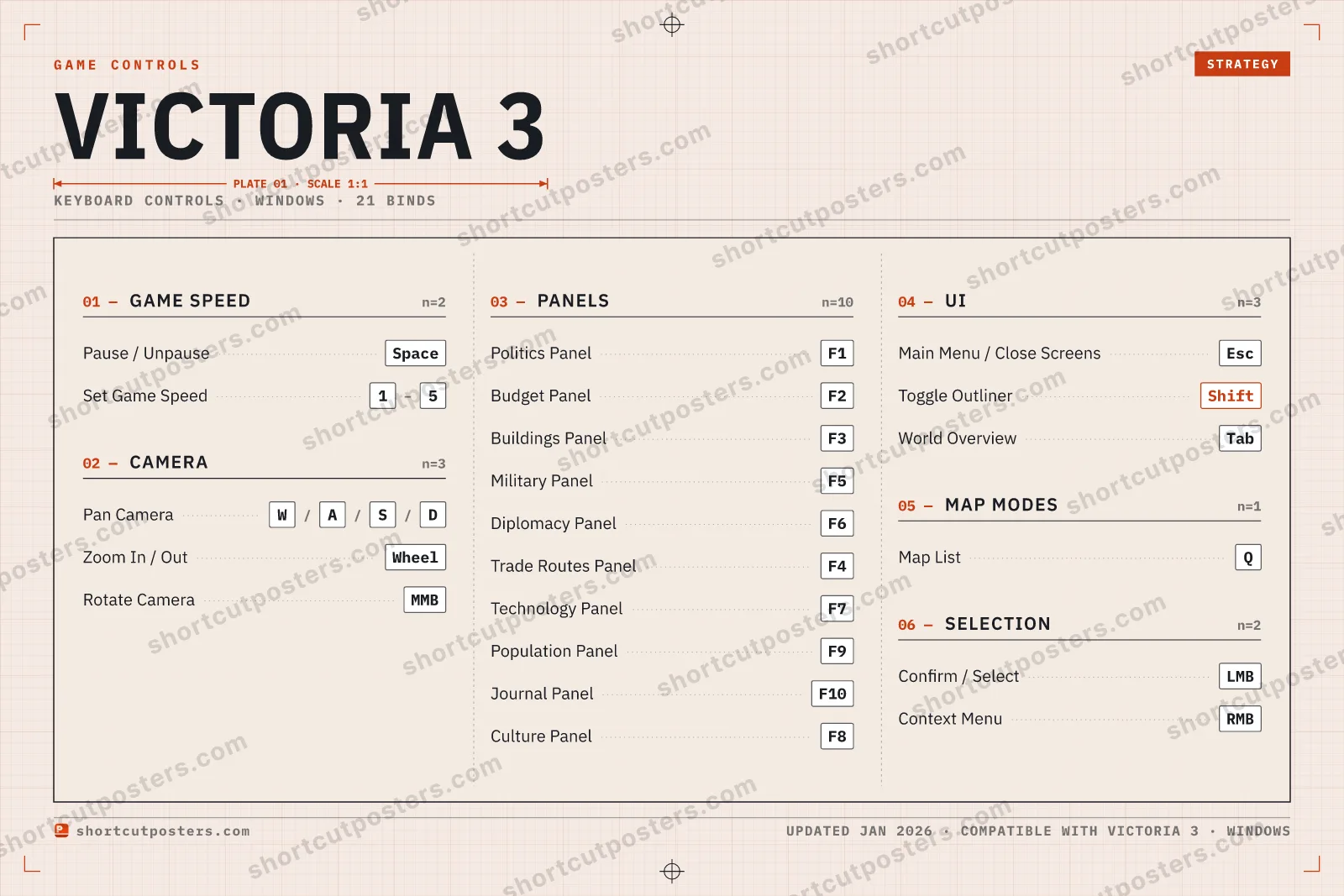Image resolution: width=1344 pixels, height=896 pixels.
Task: Click the Wheel key for Zoom In / Out
Action: (415, 558)
